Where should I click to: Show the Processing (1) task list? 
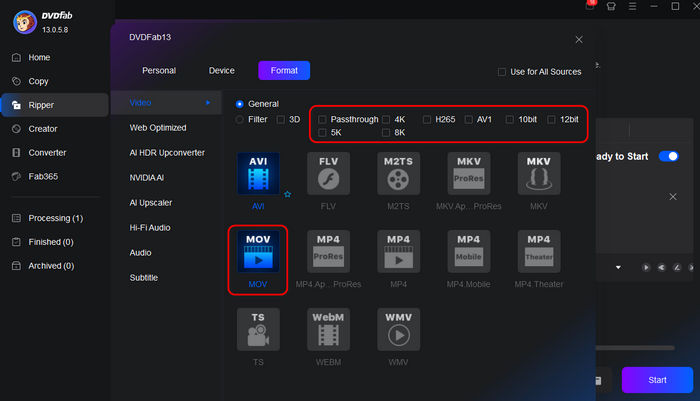[54, 218]
